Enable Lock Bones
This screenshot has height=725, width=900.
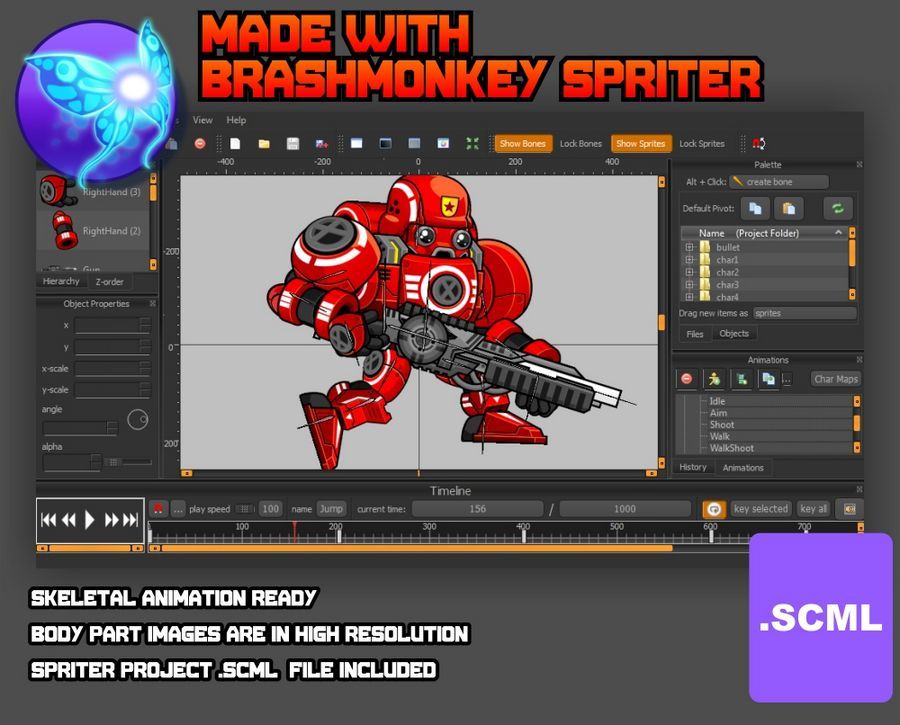[581, 144]
